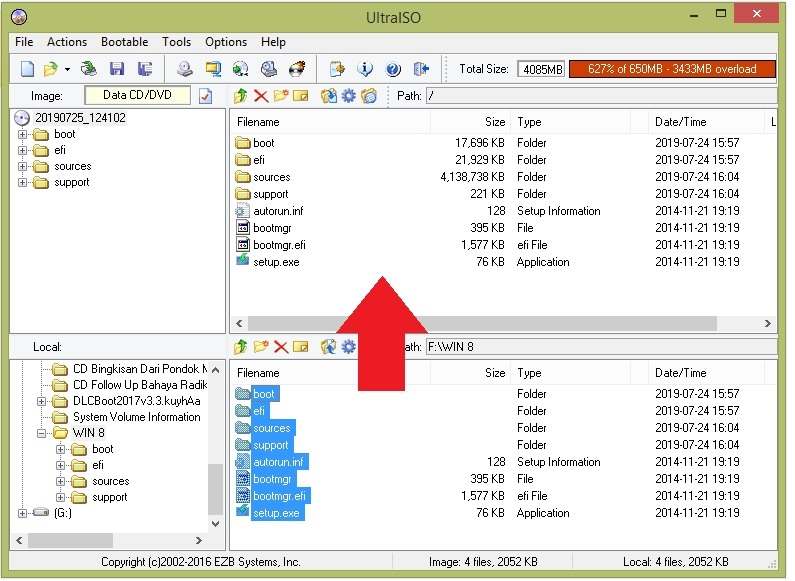
Task: Expand the sources folder in the image tree
Action: pos(22,166)
